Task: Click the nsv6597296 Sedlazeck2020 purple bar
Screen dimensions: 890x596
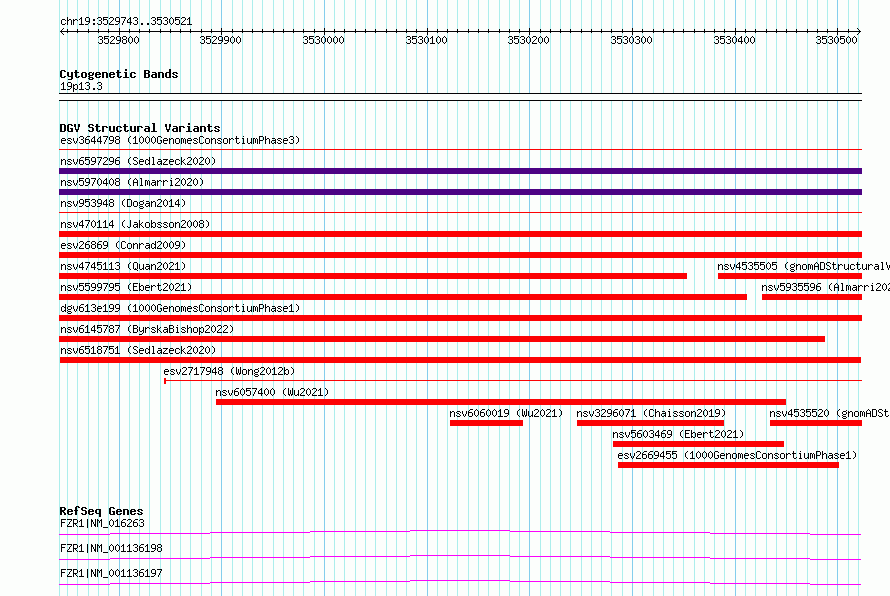Action: coord(460,171)
